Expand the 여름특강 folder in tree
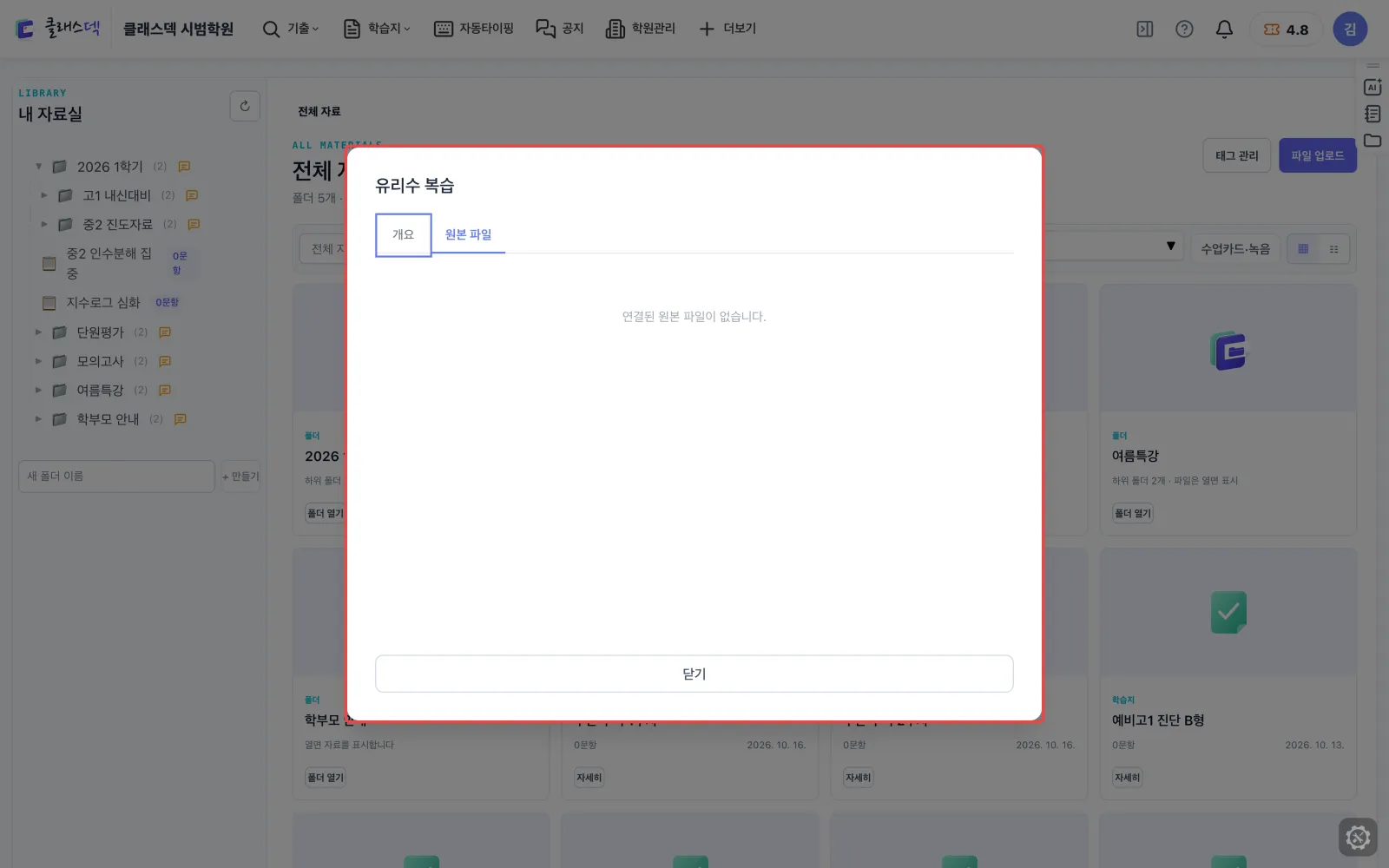The image size is (1389, 868). tap(38, 391)
